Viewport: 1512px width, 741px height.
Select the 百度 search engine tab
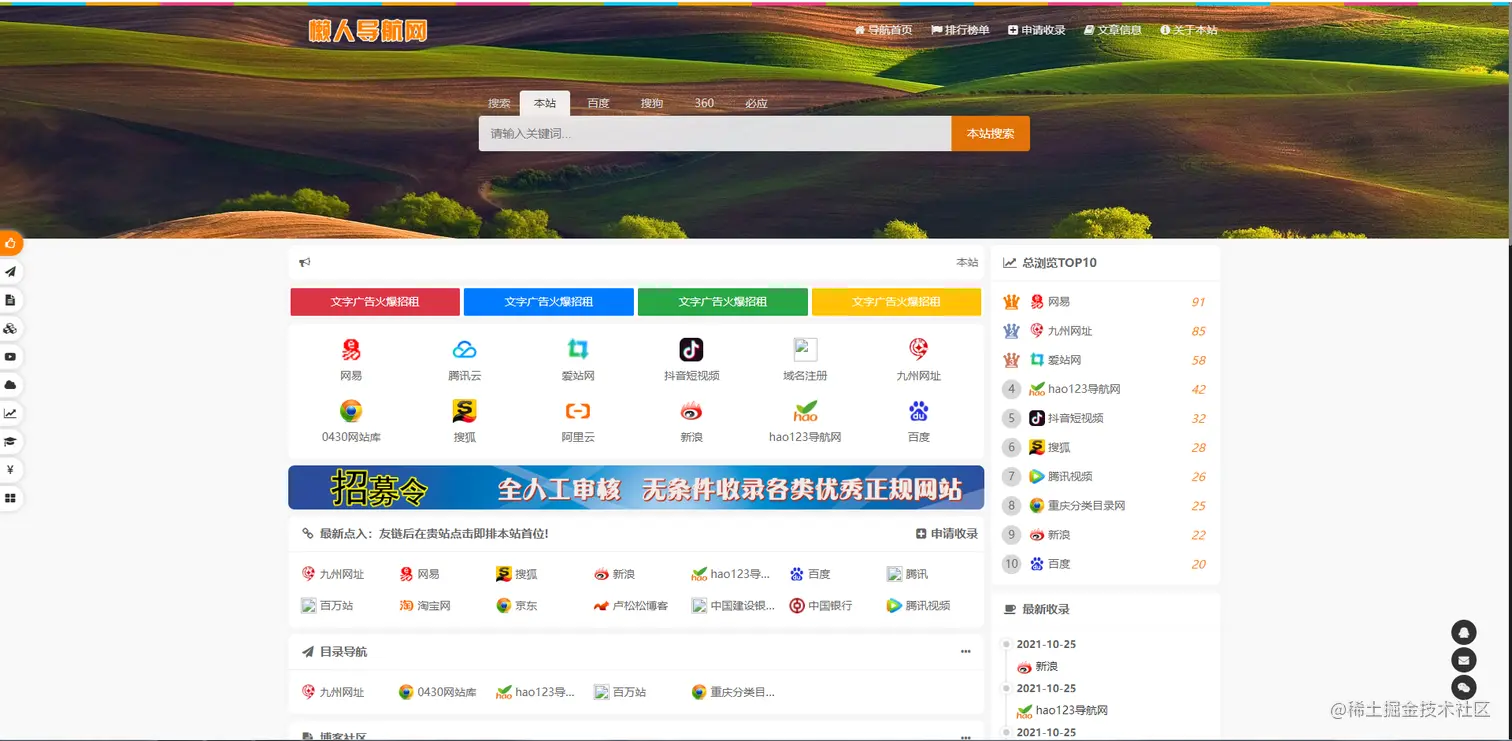pyautogui.click(x=598, y=103)
